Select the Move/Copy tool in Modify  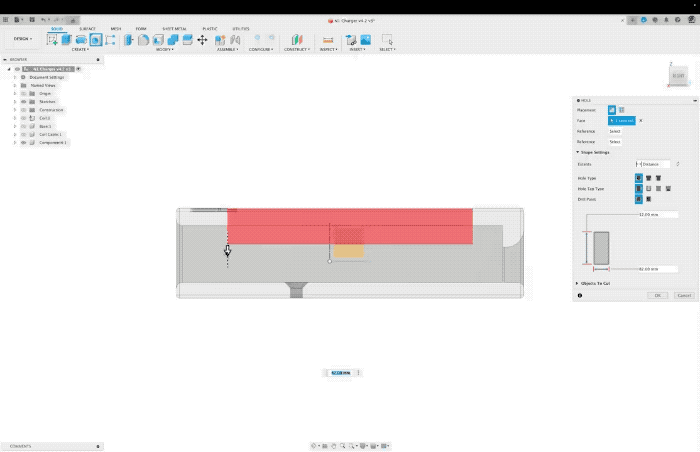[202, 40]
